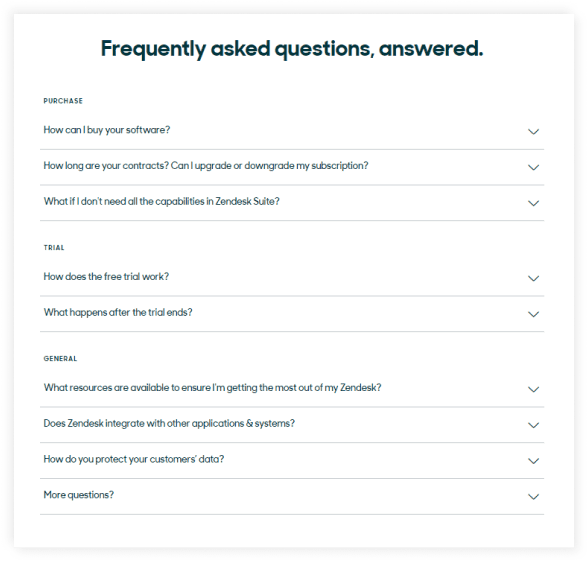Screen dimensions: 588x562
Task: Click chevron next to contracts and subscription question
Action: tap(533, 167)
